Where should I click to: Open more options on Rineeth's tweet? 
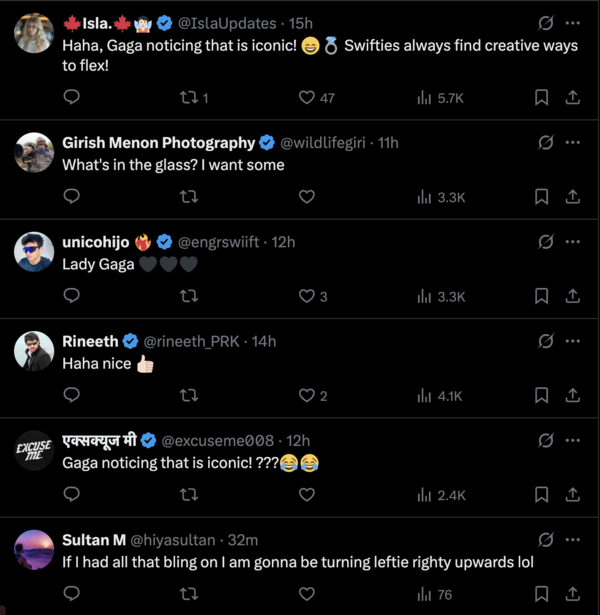[x=573, y=341]
